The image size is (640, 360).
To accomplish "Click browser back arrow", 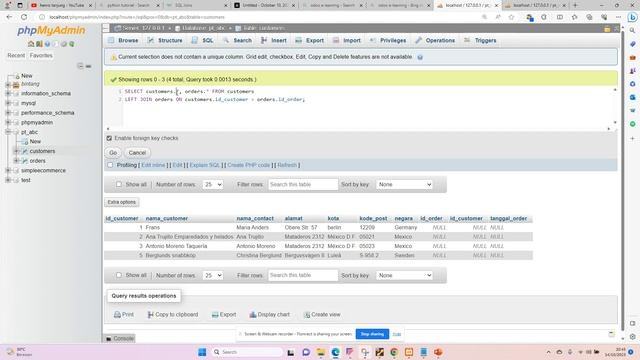I will tap(9, 17).
